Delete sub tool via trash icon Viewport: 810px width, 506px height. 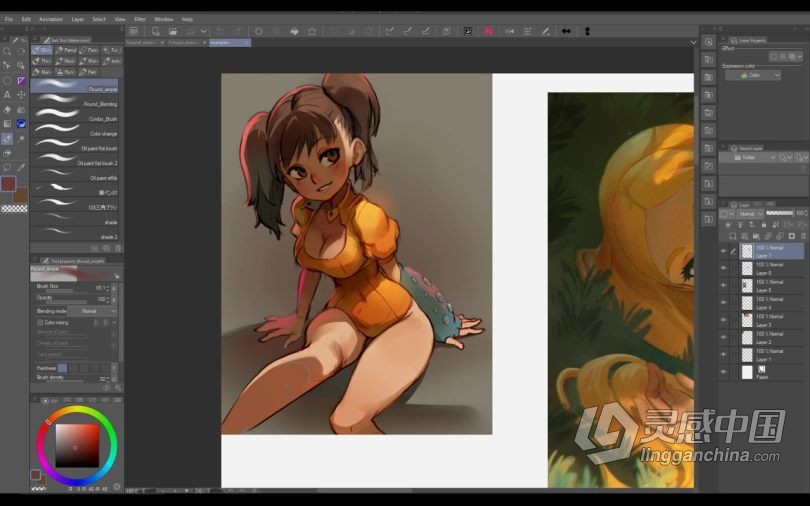(118, 248)
